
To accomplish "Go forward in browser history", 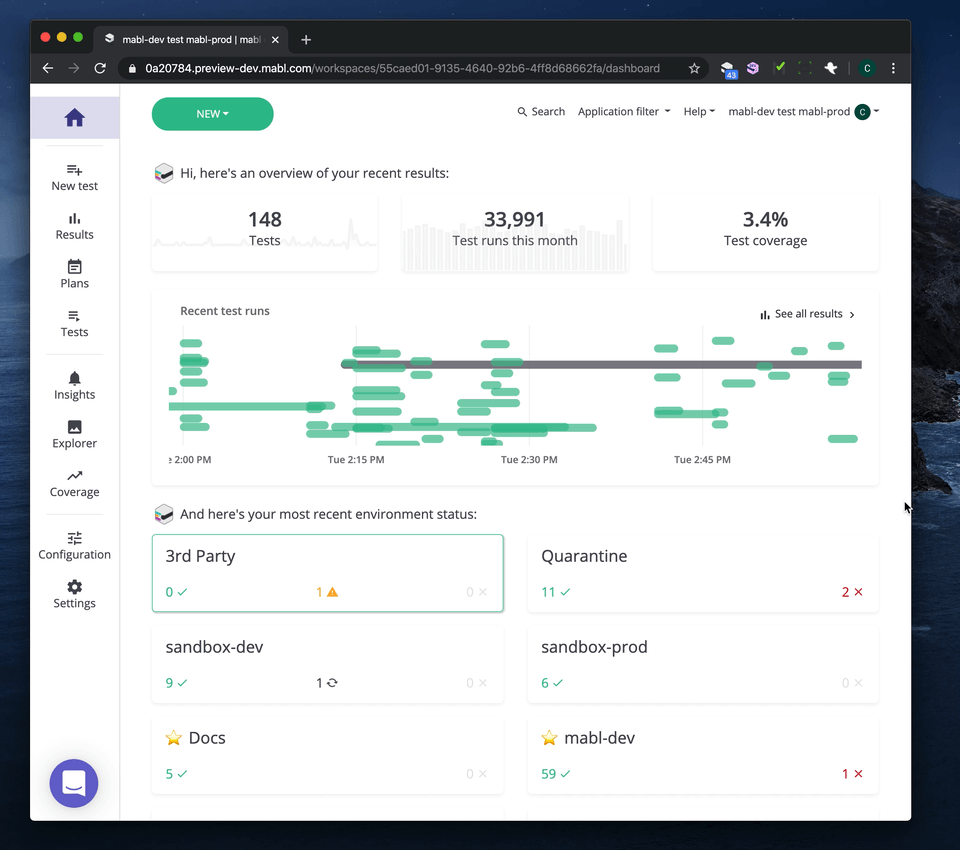I will coord(74,69).
